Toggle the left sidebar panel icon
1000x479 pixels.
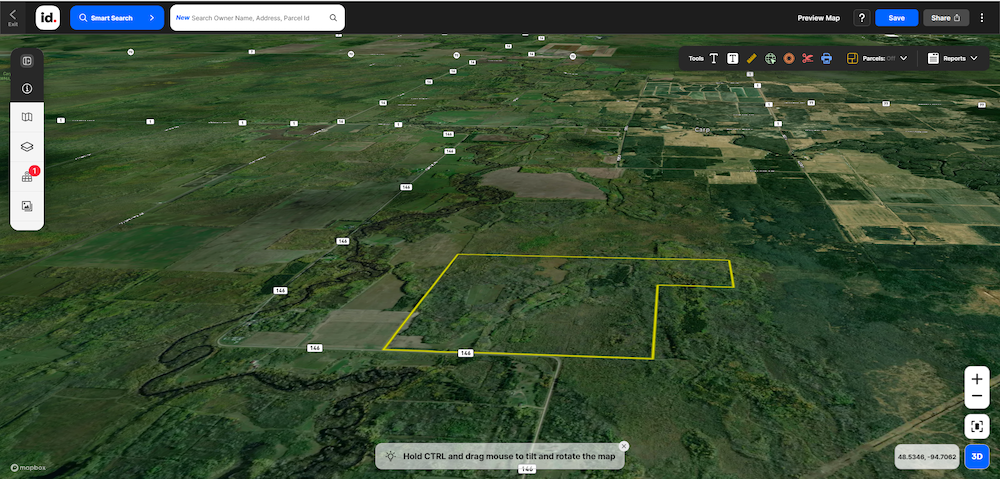tap(27, 61)
